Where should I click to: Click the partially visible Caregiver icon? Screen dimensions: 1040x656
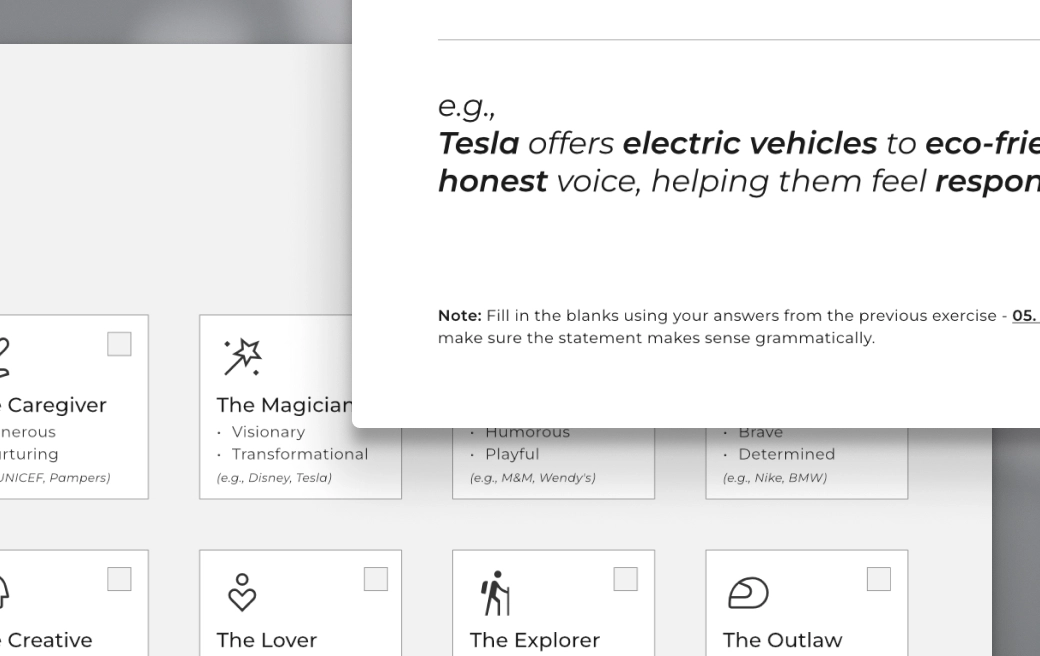[4, 358]
